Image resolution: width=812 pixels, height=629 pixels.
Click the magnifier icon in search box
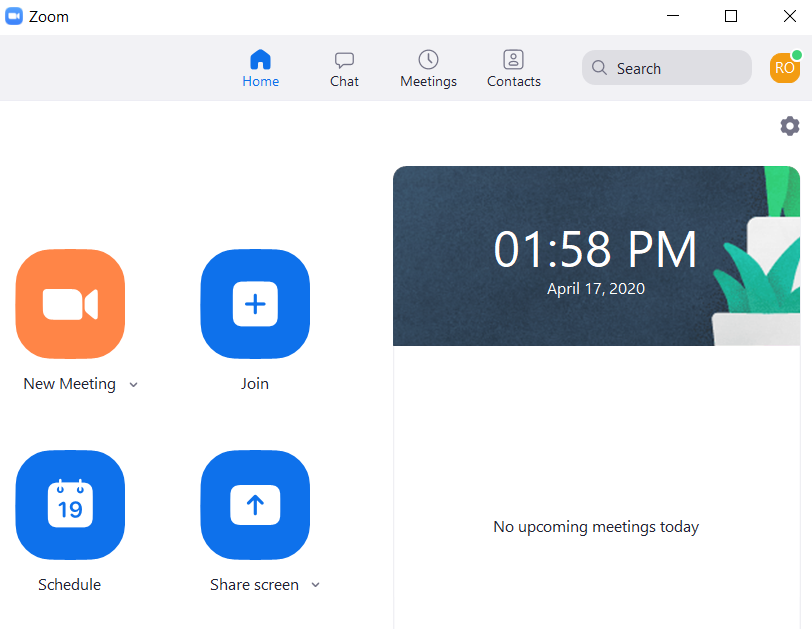point(600,68)
